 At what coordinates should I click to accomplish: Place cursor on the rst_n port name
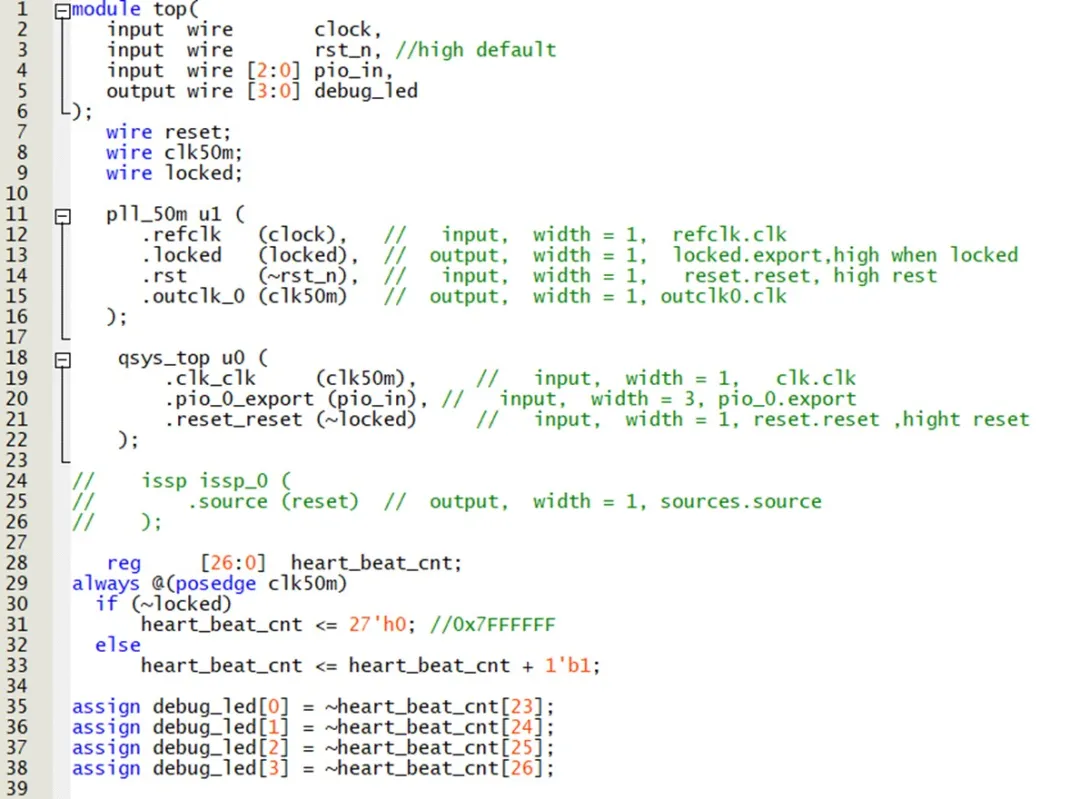[x=348, y=50]
